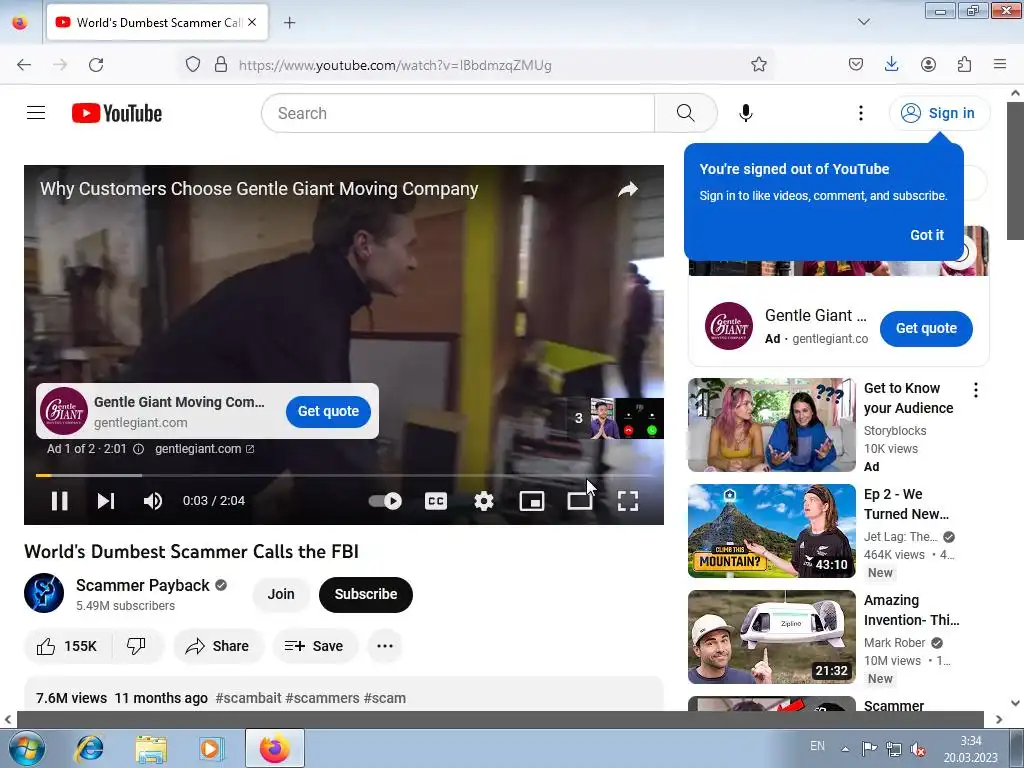1024x768 pixels.
Task: Click the #scam hashtag
Action: click(385, 698)
